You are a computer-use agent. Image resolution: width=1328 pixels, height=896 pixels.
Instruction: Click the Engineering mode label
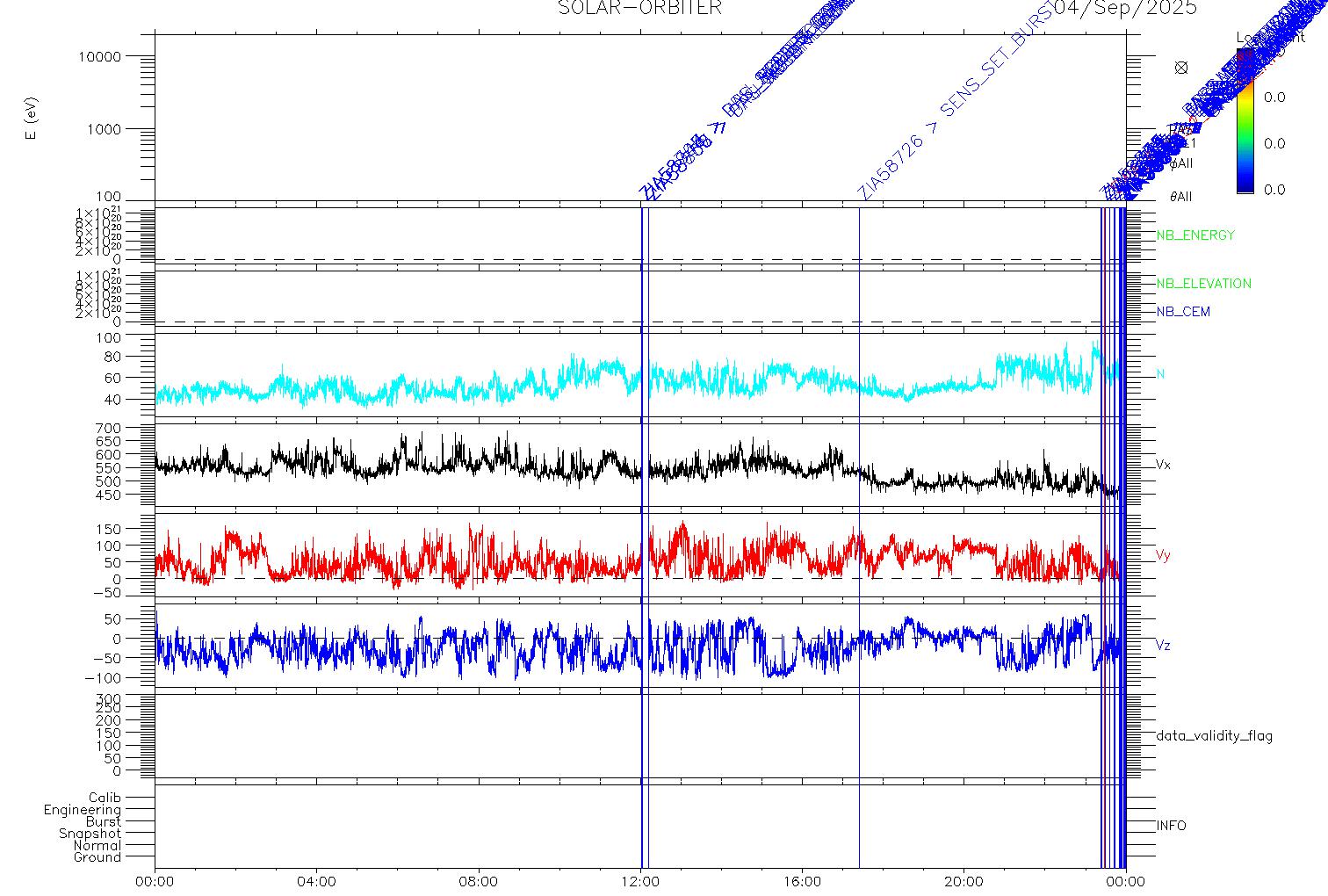pyautogui.click(x=83, y=810)
